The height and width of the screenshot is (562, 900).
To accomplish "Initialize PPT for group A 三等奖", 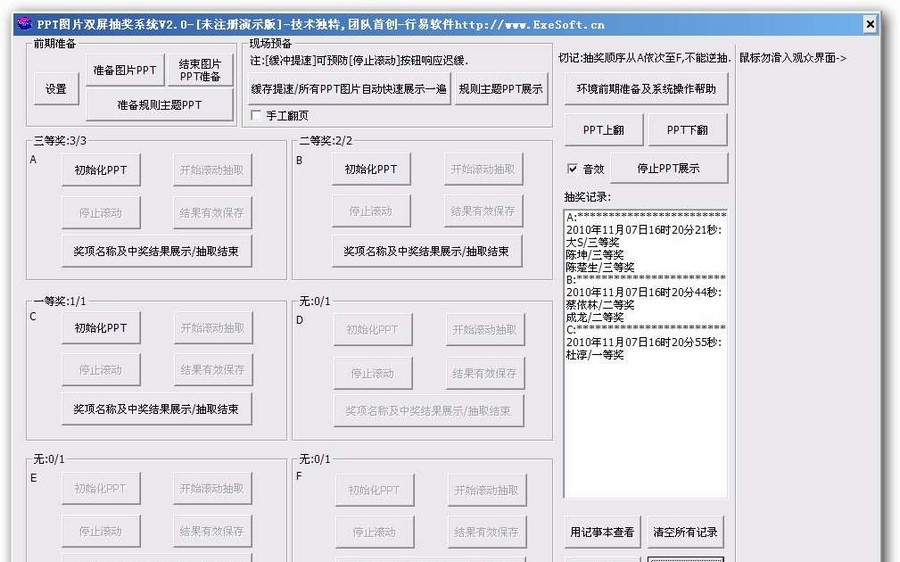I will click(101, 170).
